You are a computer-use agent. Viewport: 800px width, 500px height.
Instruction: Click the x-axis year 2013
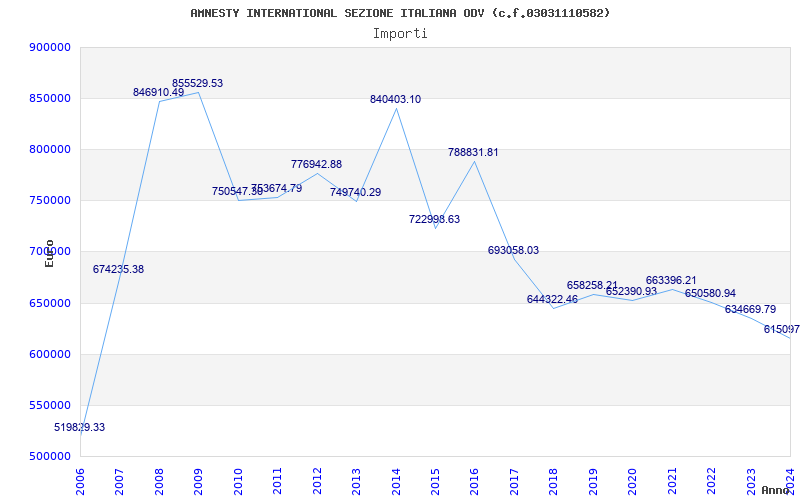pos(356,481)
